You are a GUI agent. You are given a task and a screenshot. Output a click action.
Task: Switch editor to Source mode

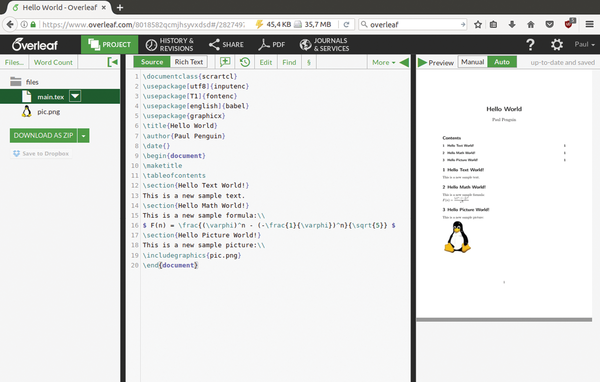click(x=152, y=62)
